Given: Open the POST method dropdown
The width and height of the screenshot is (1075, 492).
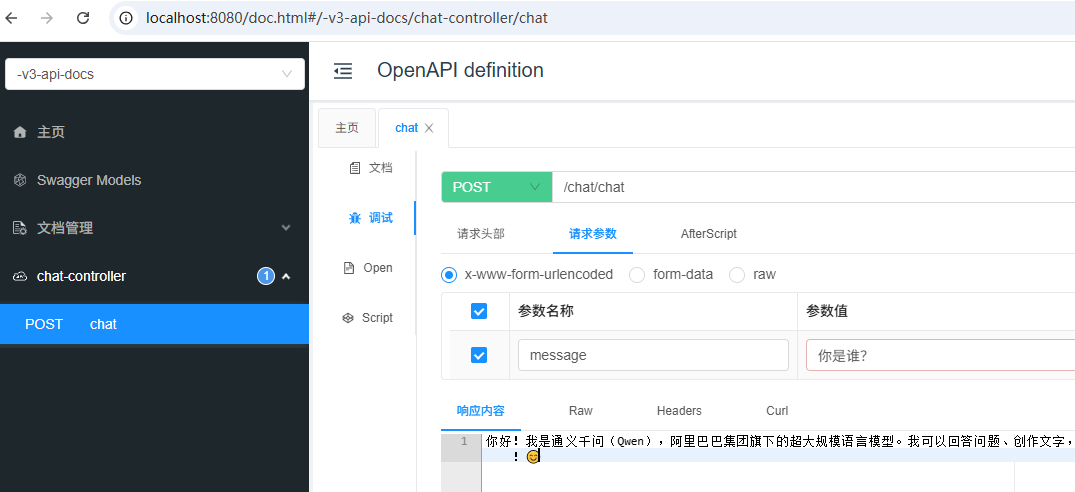Looking at the screenshot, I should 497,187.
